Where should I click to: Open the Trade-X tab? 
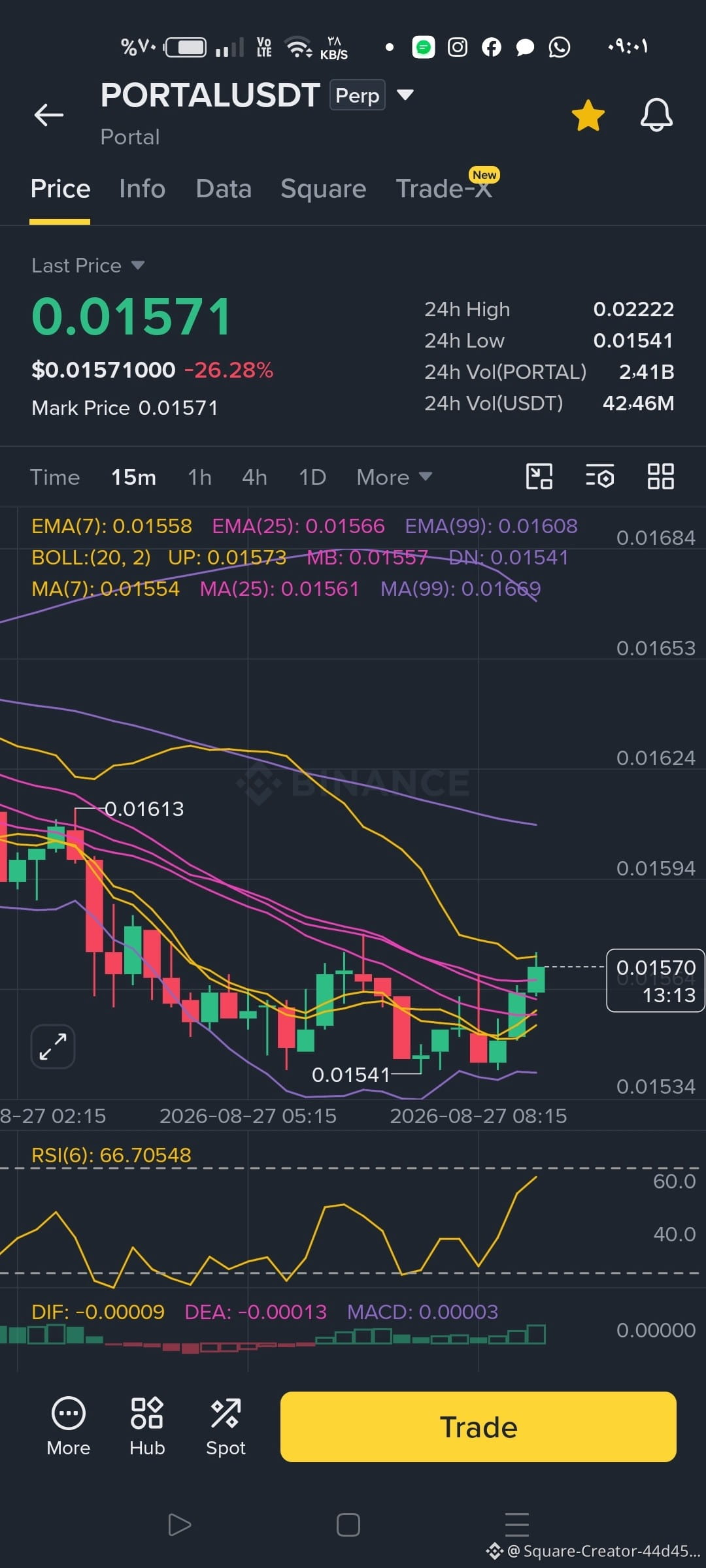coord(444,189)
